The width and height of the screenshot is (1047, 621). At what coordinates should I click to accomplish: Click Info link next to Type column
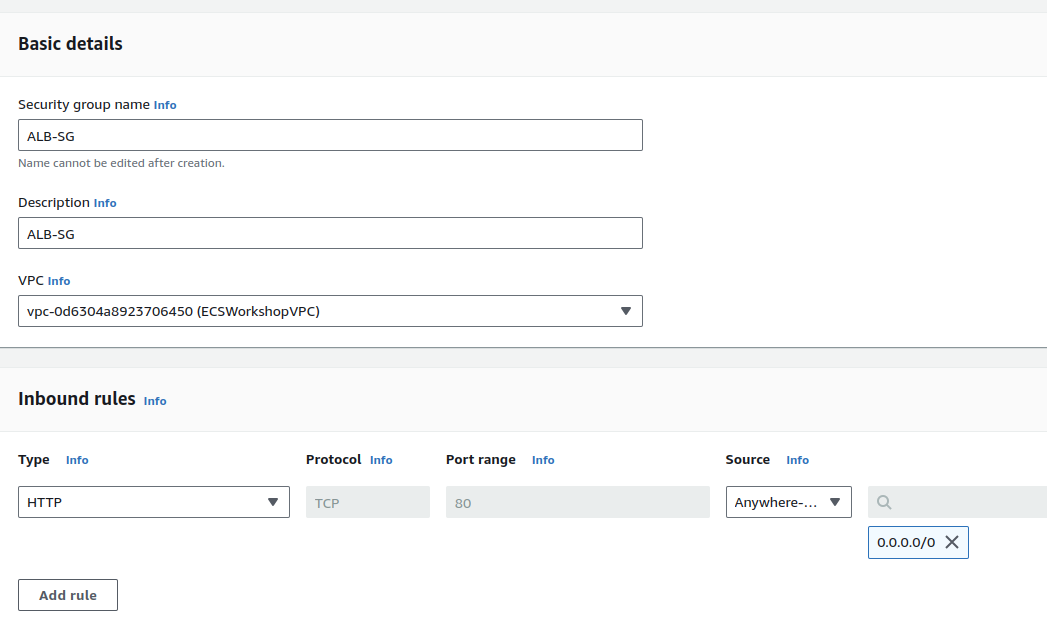(77, 460)
